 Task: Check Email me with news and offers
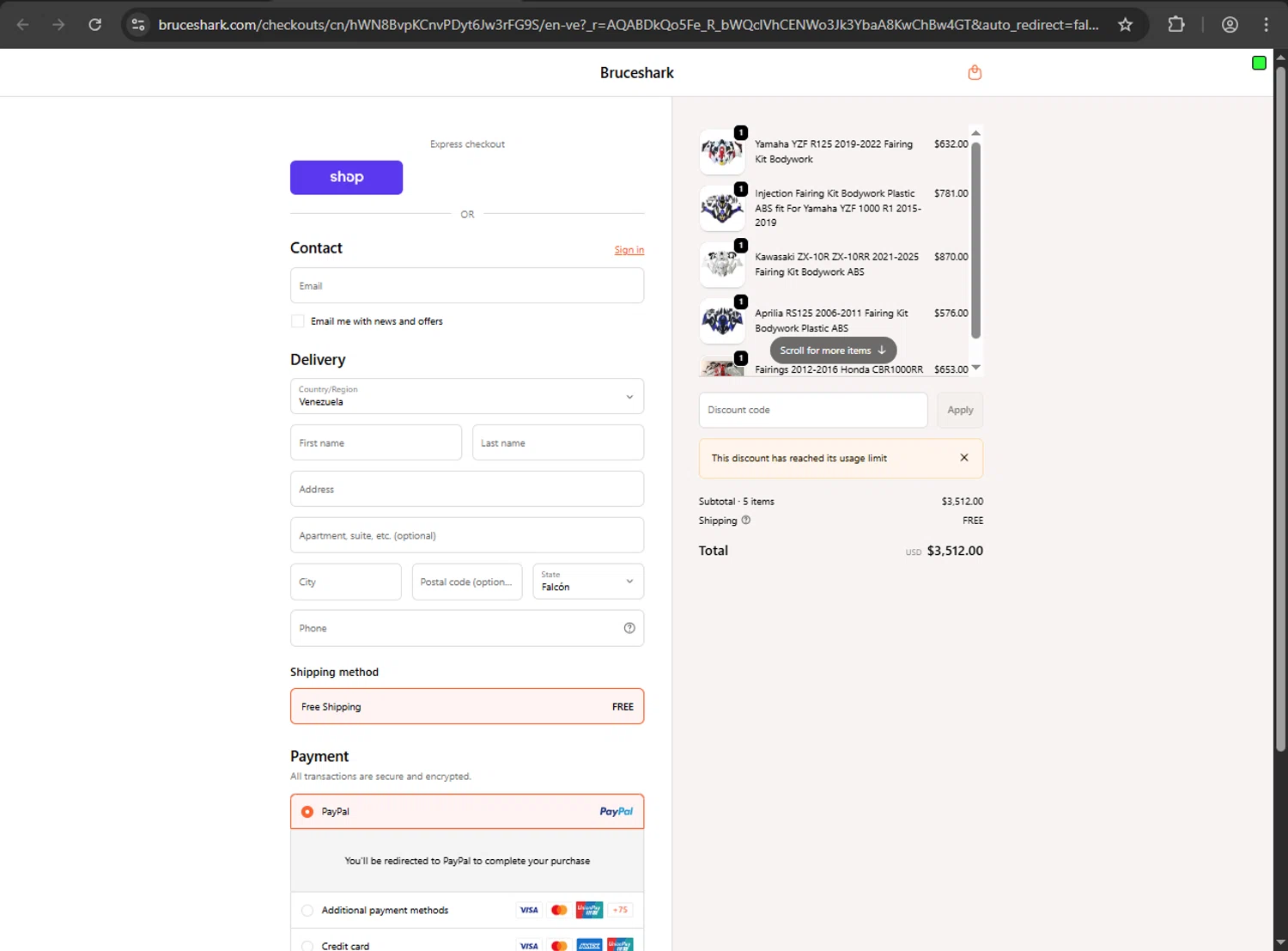click(298, 321)
